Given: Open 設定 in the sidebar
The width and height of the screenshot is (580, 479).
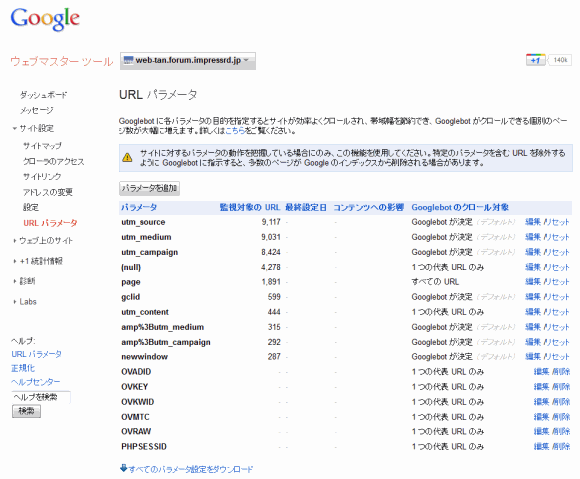Looking at the screenshot, I should coord(31,207).
